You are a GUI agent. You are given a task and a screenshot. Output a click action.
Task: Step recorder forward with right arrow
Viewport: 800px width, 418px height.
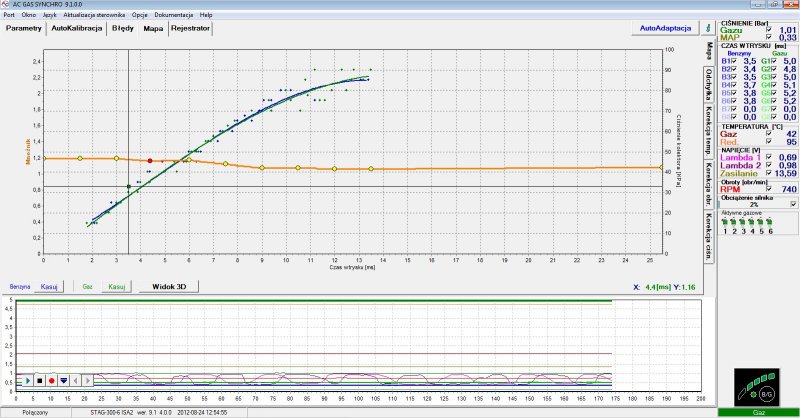point(88,381)
